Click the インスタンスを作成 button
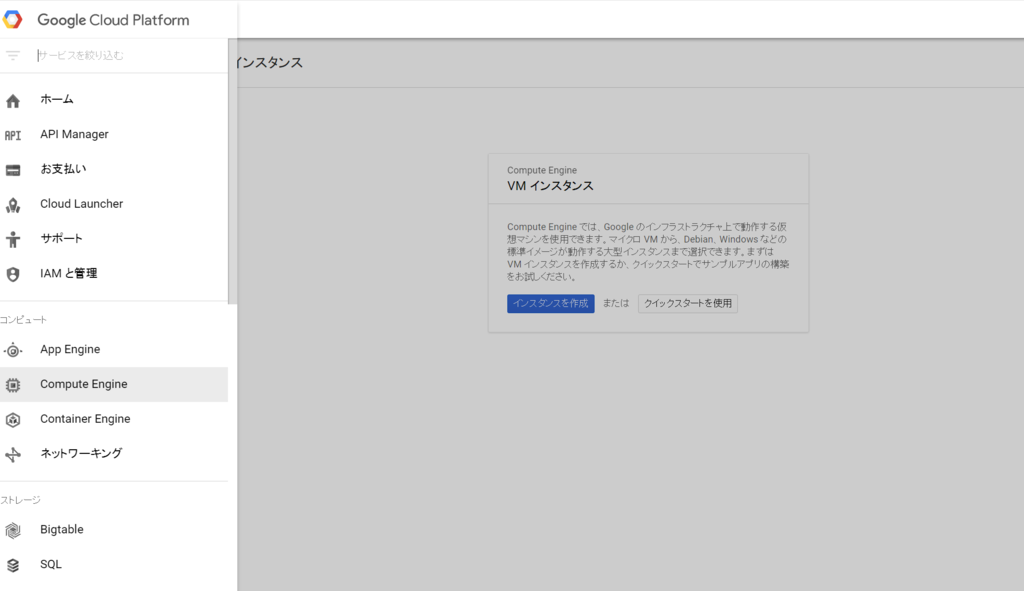This screenshot has height=591, width=1024. click(551, 304)
